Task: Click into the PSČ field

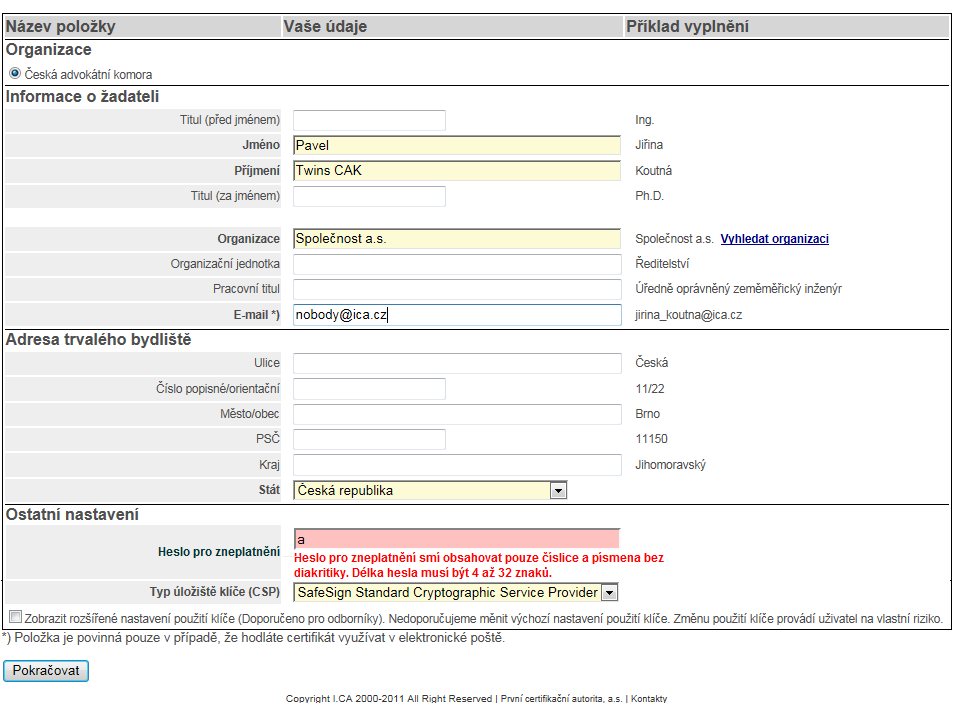Action: tap(369, 439)
